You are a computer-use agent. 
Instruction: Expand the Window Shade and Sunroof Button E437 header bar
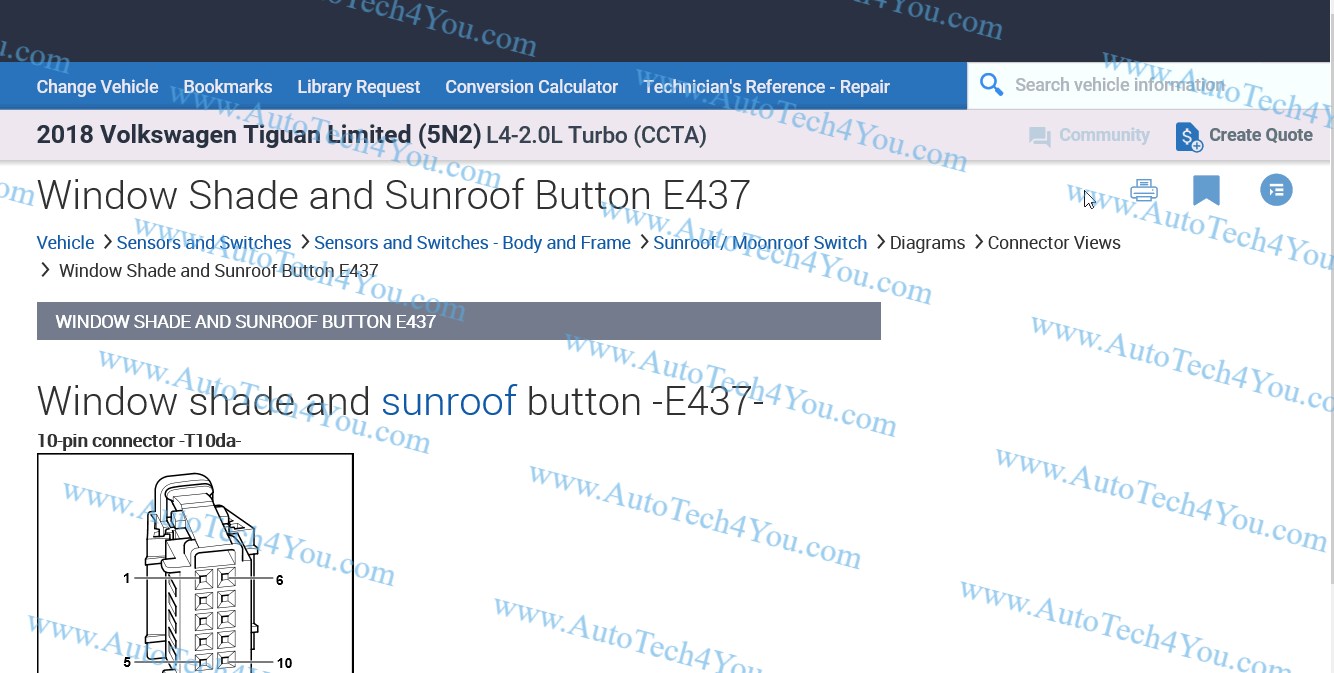(458, 322)
